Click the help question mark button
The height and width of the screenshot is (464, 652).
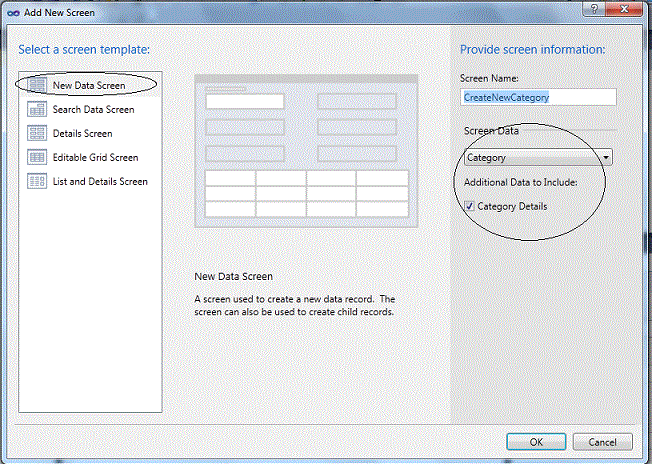pos(594,9)
